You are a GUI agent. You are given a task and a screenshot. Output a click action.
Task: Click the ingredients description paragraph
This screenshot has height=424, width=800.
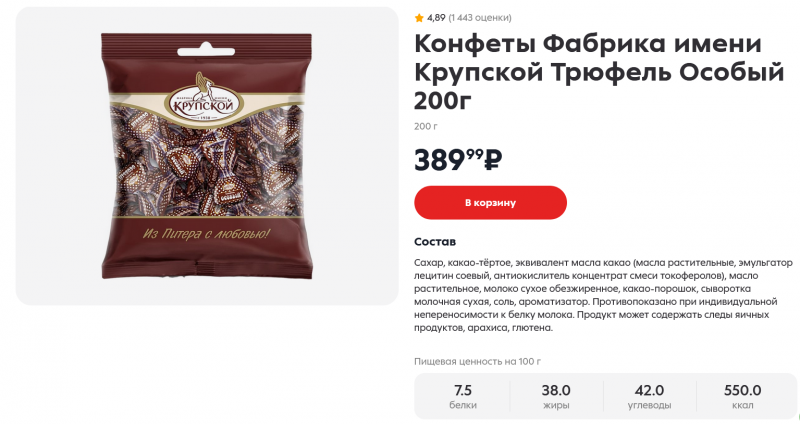[604, 295]
